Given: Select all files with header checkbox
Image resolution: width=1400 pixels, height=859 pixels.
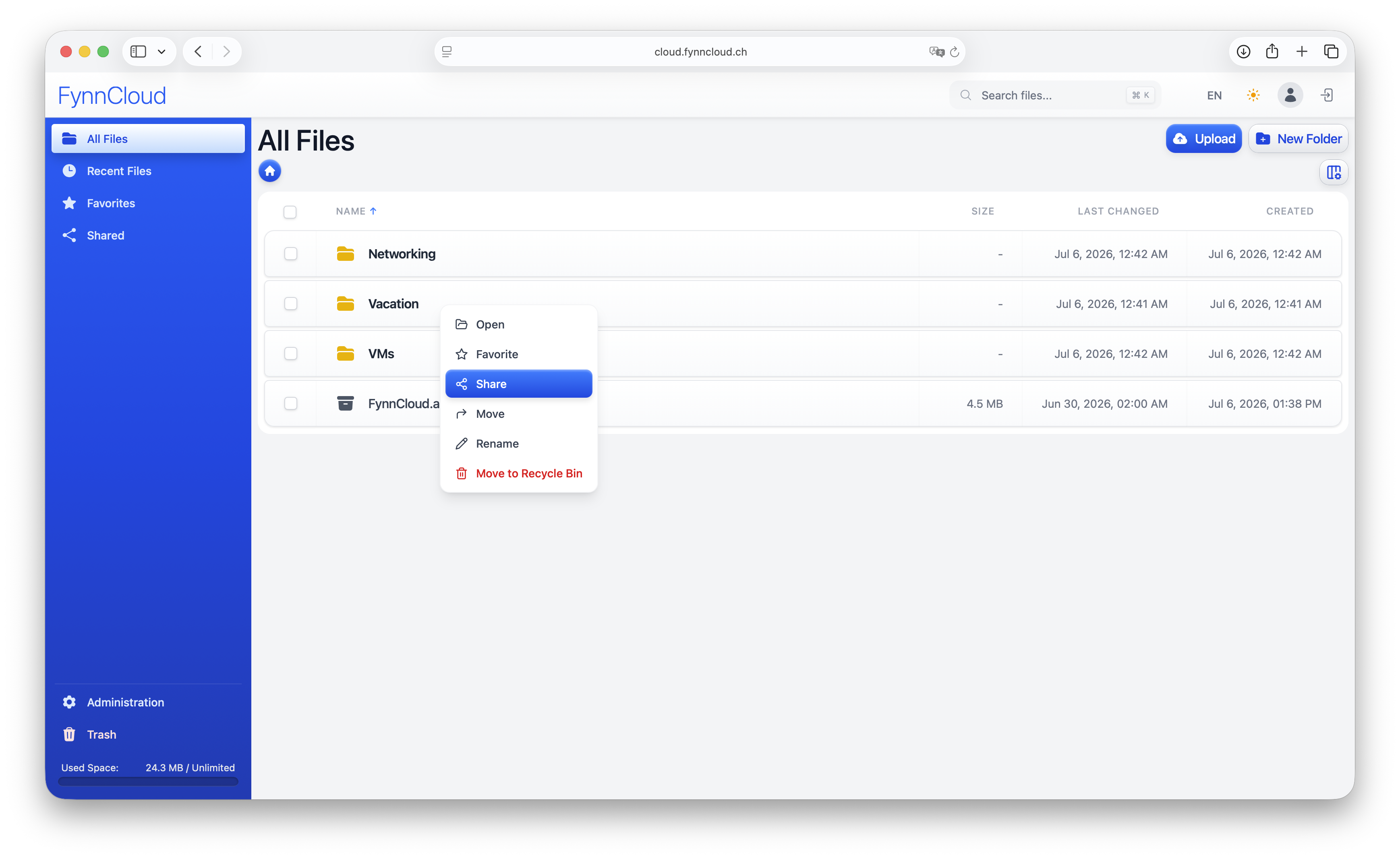Looking at the screenshot, I should tap(290, 212).
